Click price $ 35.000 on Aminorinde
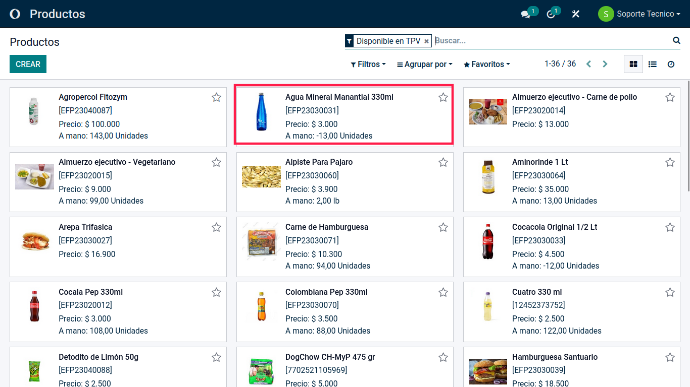The image size is (690, 387). pos(540,189)
